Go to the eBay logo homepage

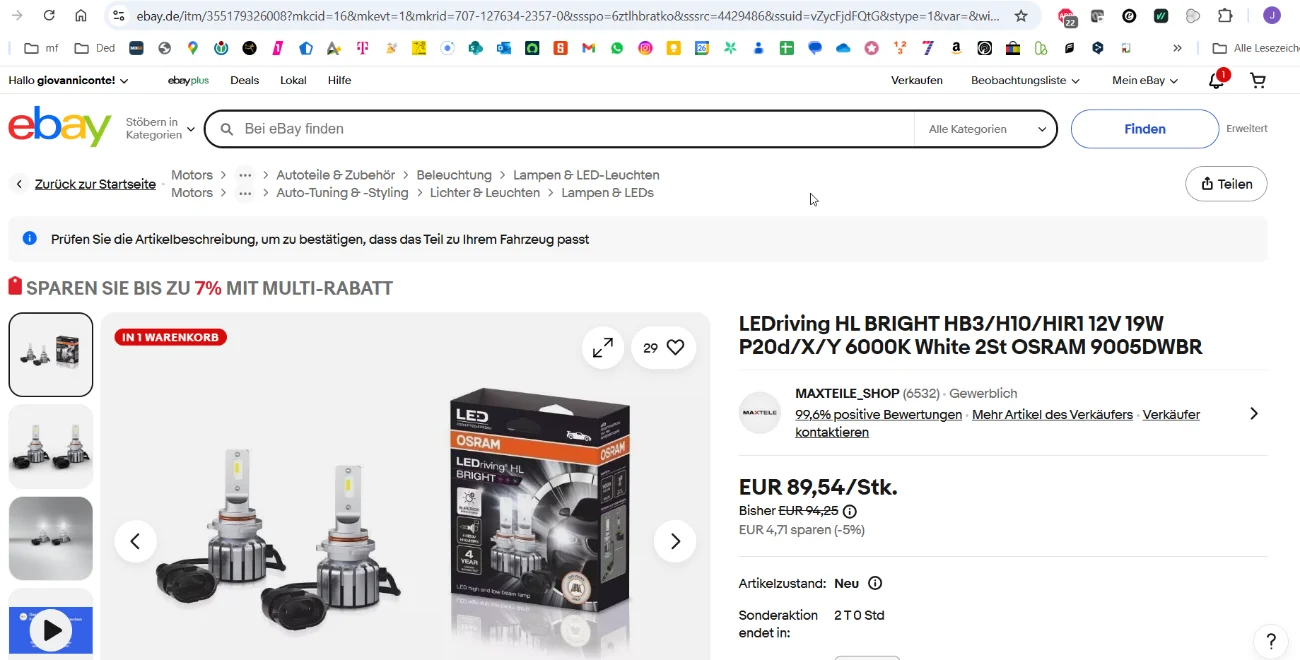[60, 127]
